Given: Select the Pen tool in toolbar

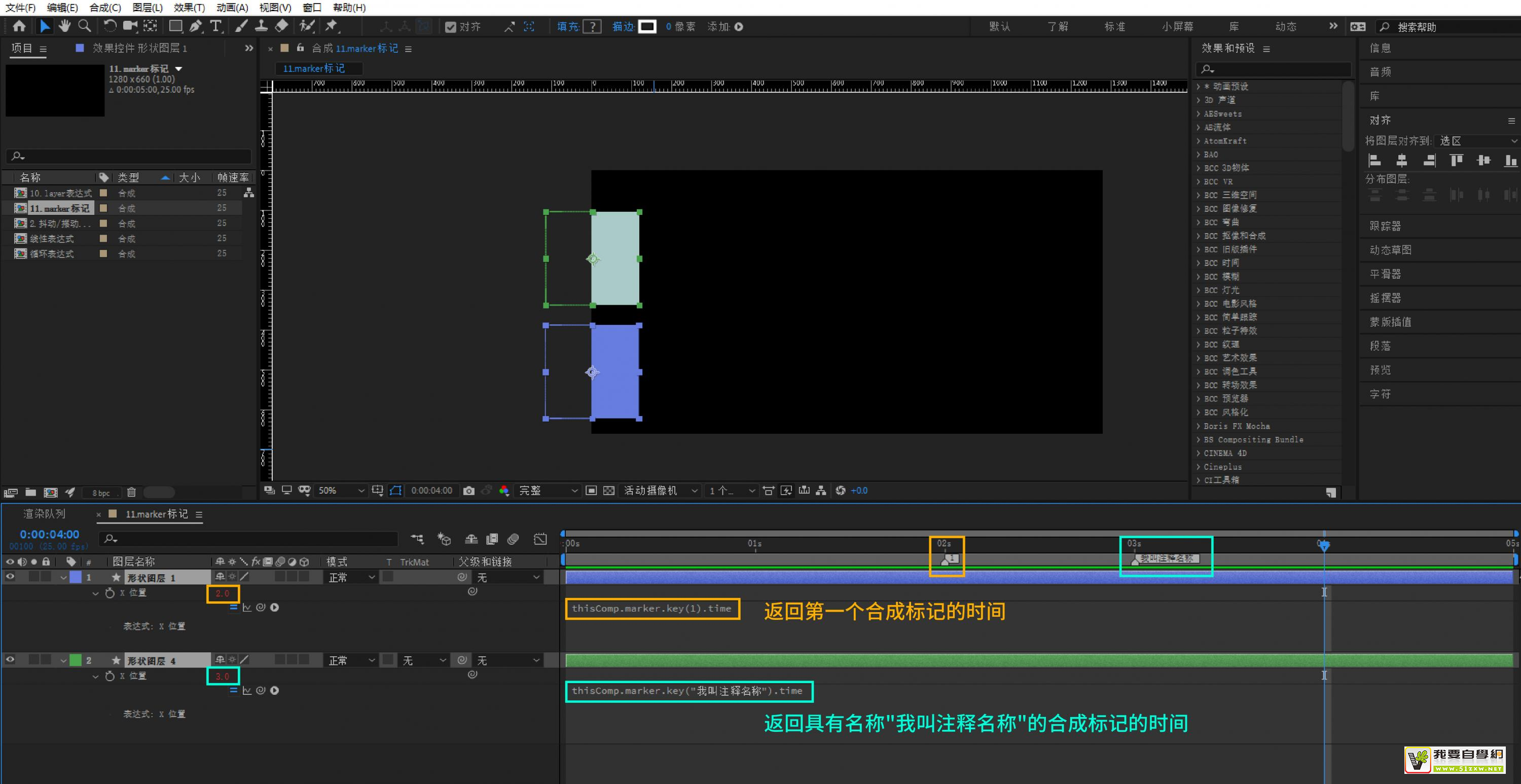Looking at the screenshot, I should pos(195,26).
